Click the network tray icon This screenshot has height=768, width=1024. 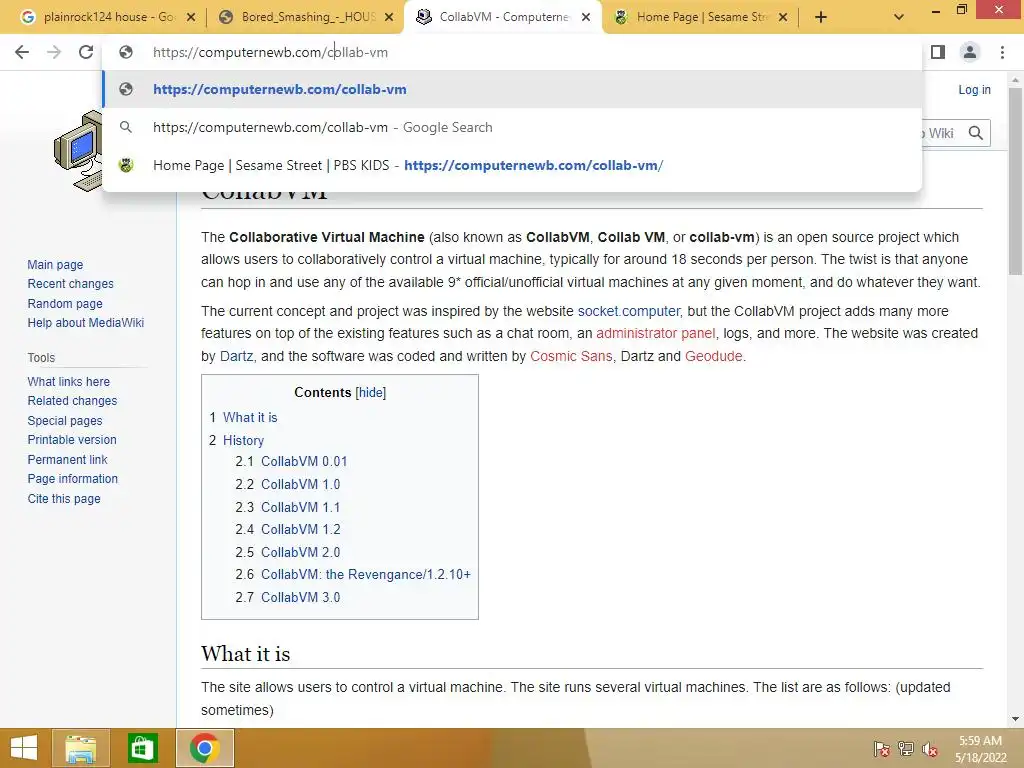point(906,748)
